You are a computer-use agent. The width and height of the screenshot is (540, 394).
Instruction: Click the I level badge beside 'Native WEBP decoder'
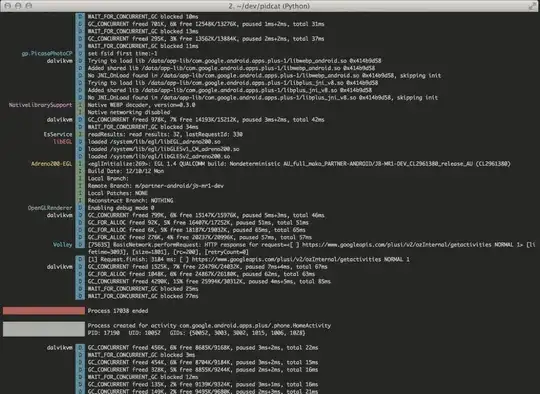[80, 105]
